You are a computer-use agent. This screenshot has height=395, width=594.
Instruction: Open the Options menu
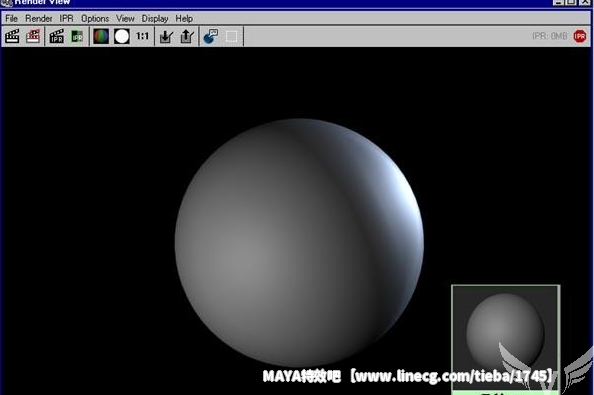pos(95,19)
